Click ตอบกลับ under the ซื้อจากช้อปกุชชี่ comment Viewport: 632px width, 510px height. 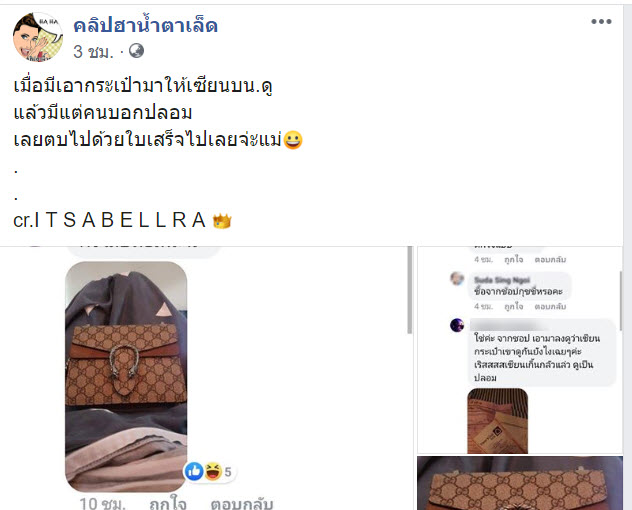[x=550, y=306]
